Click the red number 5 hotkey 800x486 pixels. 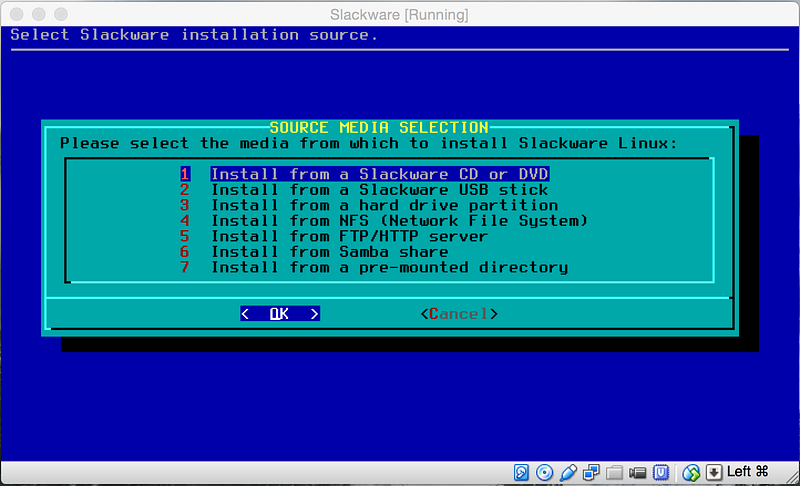pyautogui.click(x=185, y=236)
